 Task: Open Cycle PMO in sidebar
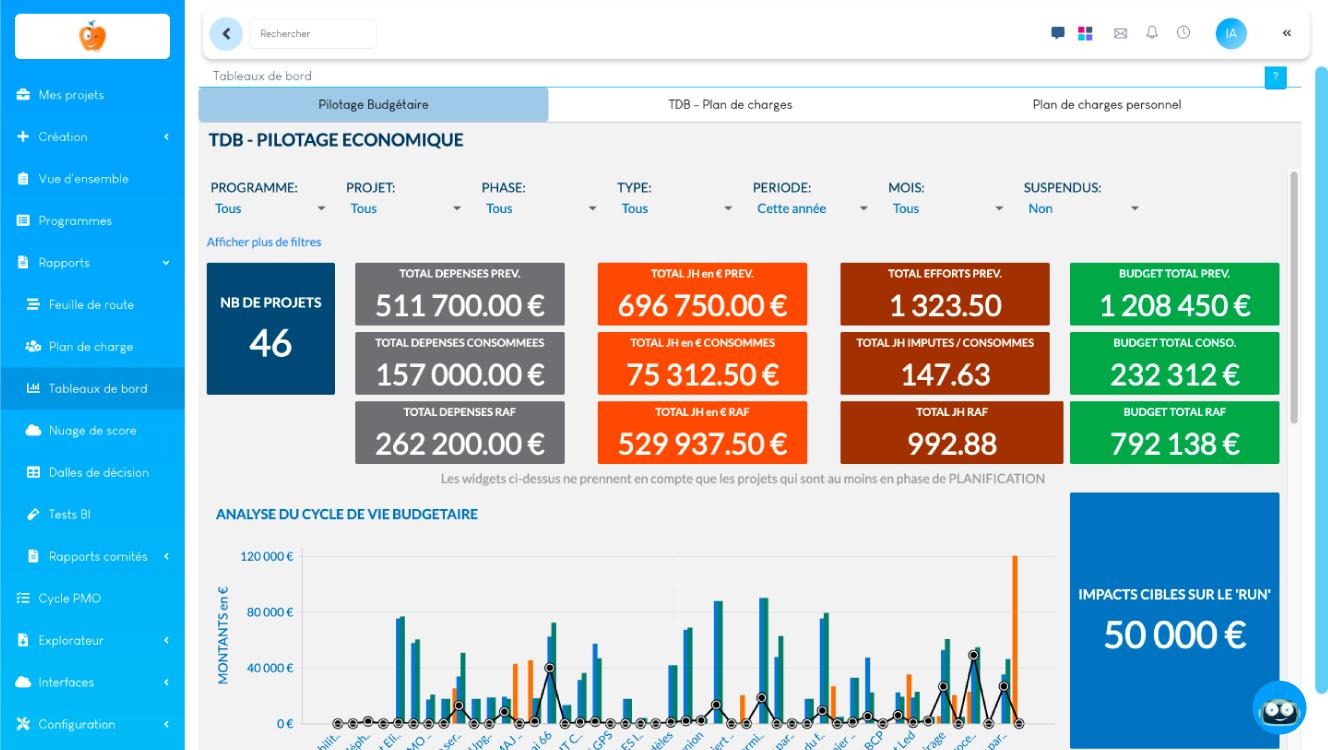(x=92, y=599)
